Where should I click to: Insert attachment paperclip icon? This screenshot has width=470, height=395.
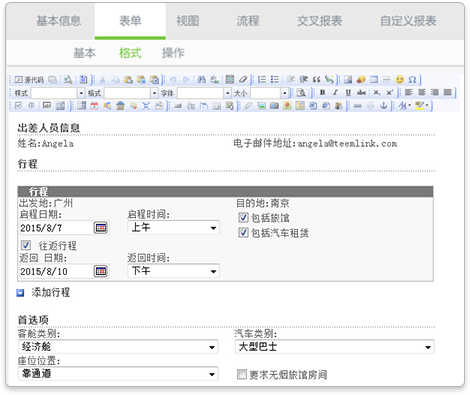click(248, 106)
